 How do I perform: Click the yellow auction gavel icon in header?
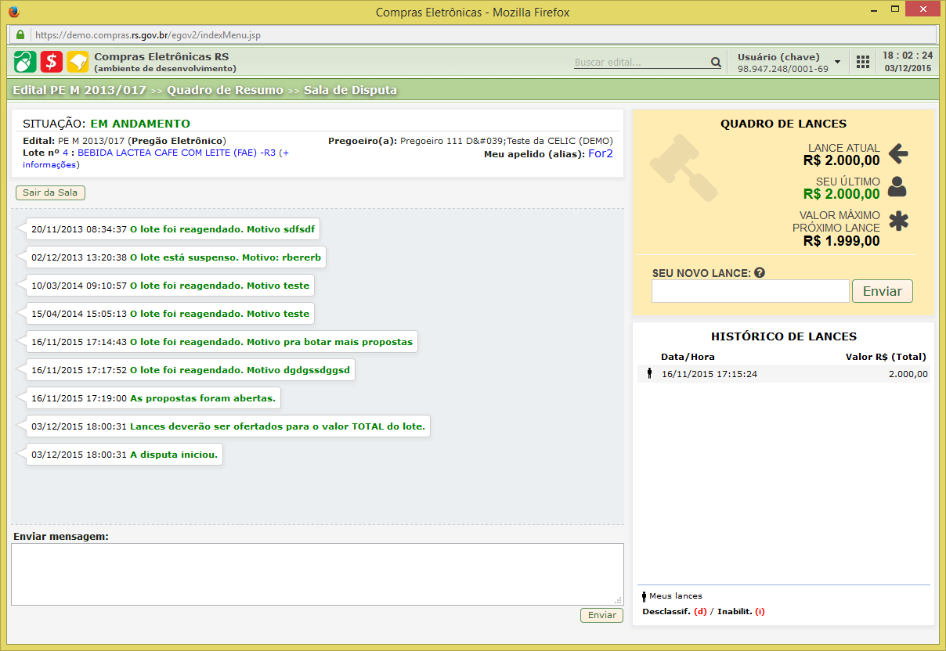(x=78, y=62)
